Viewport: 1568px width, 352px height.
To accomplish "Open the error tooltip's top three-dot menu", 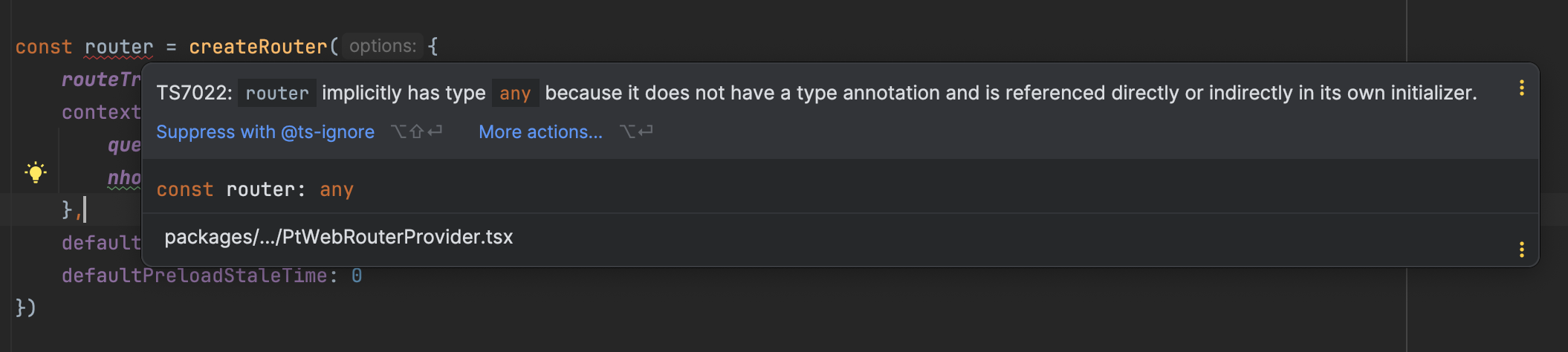I will pos(1522,88).
